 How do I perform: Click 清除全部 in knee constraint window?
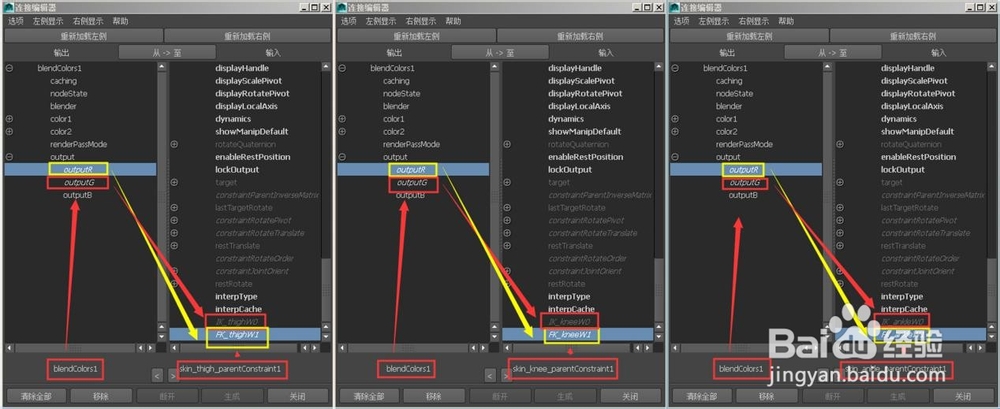click(369, 396)
